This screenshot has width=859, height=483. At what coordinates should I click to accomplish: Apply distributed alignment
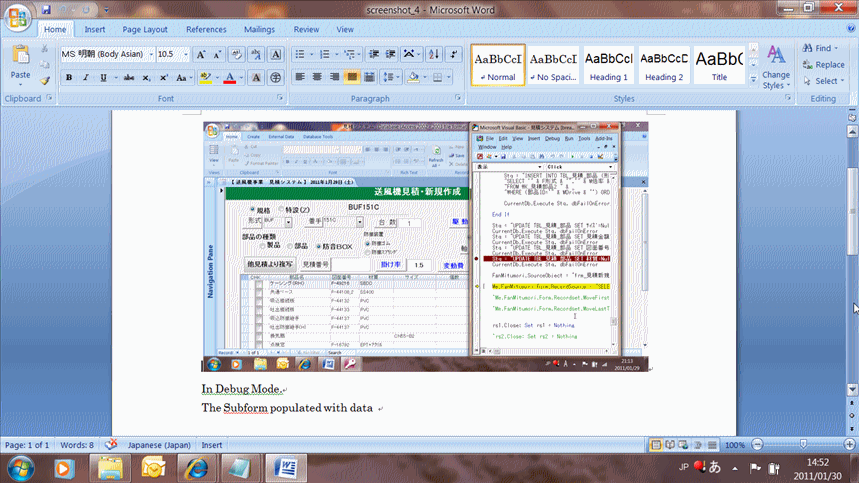[370, 77]
